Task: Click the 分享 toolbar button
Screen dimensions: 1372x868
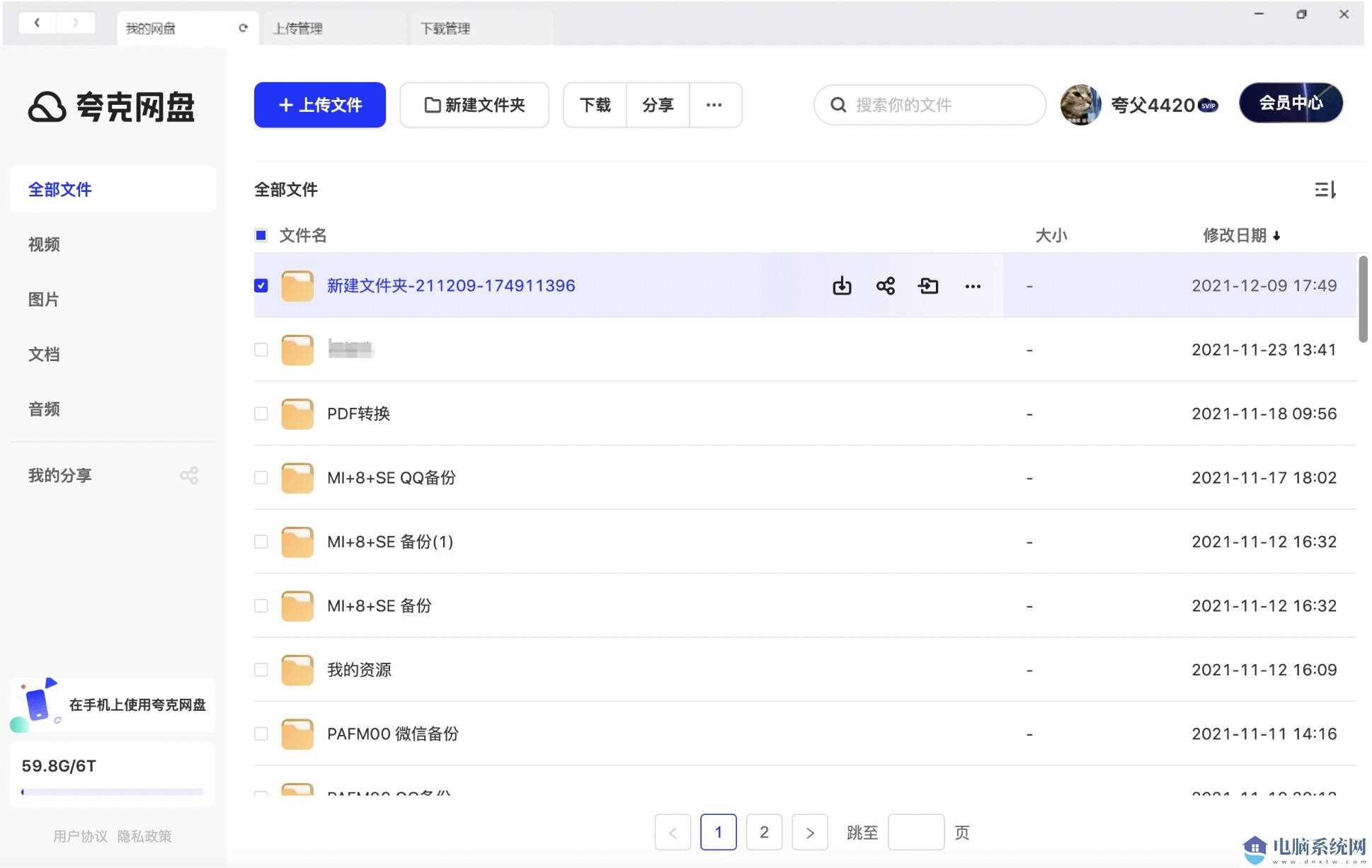Action: click(658, 105)
